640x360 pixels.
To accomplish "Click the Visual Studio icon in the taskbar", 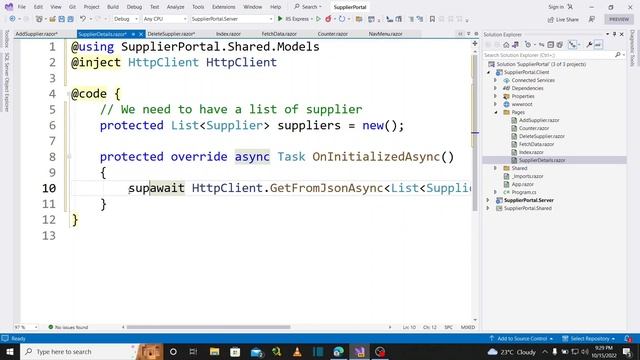I will pyautogui.click(x=360, y=351).
